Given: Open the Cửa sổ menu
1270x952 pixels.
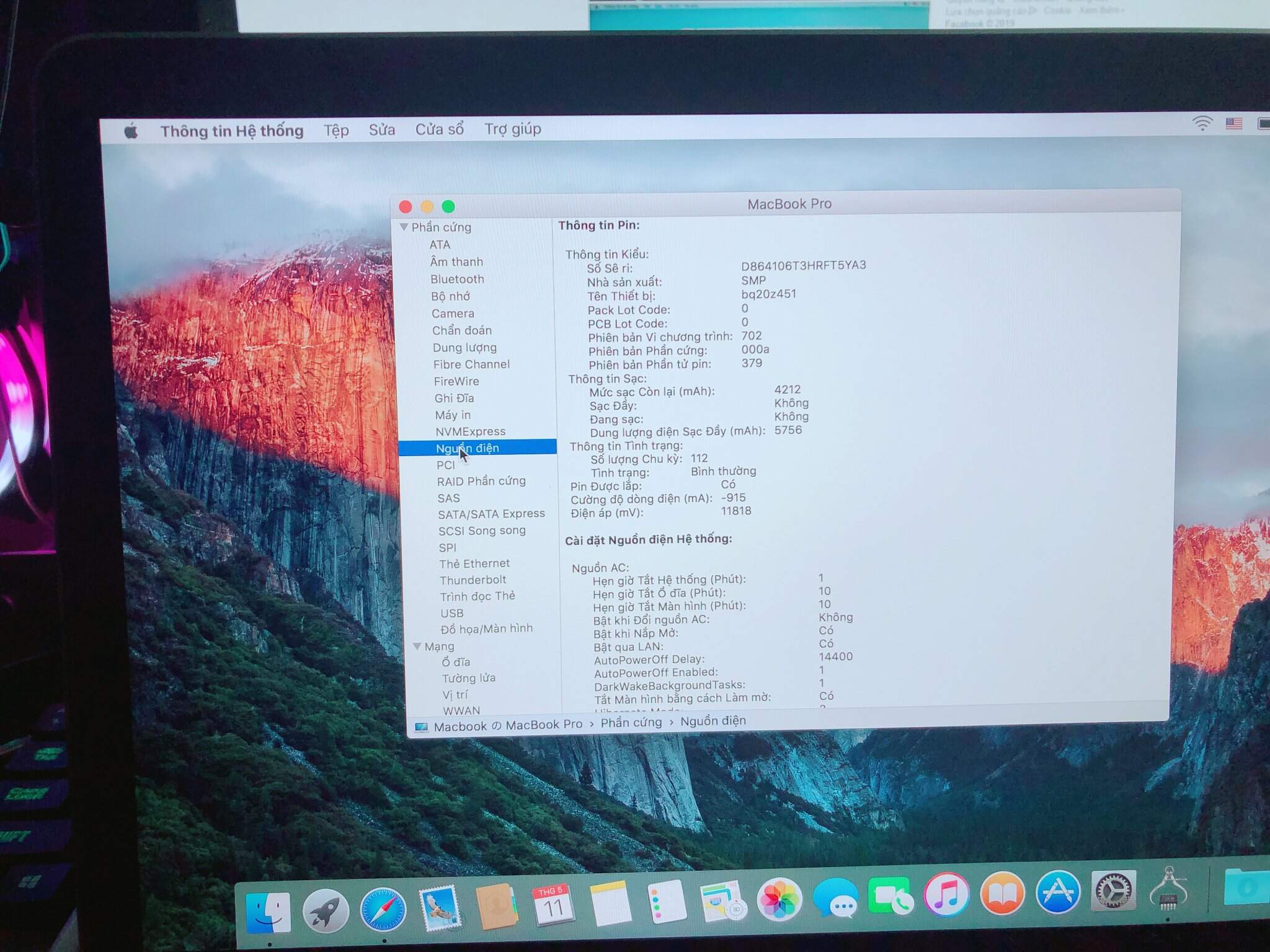Looking at the screenshot, I should (x=439, y=130).
